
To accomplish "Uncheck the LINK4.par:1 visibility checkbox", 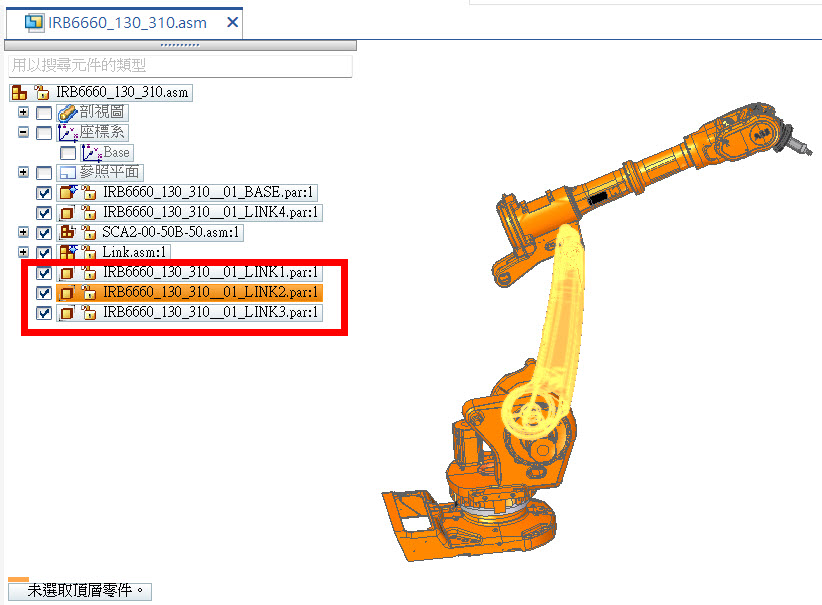I will coord(44,213).
